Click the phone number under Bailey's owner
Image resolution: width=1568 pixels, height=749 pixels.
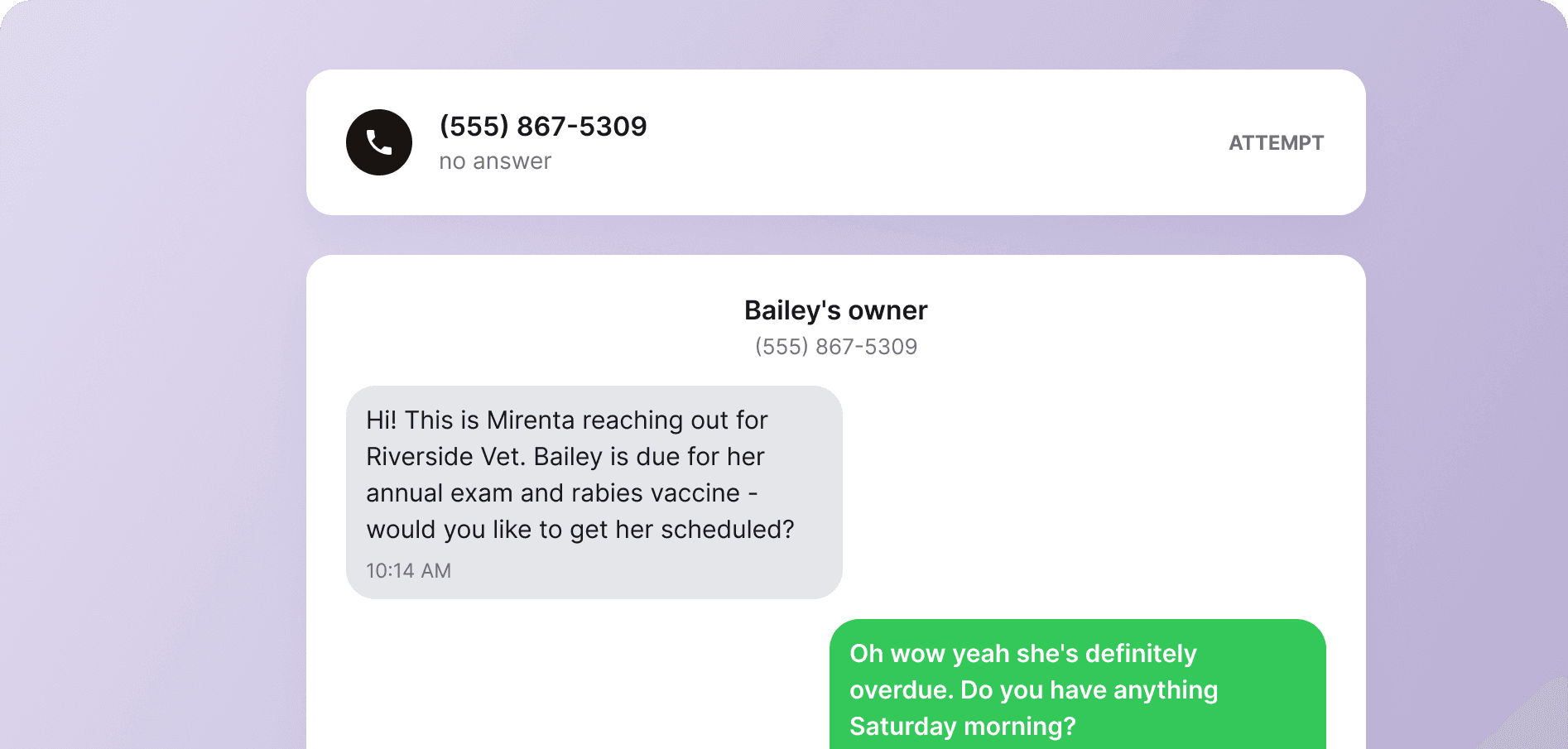point(836,347)
